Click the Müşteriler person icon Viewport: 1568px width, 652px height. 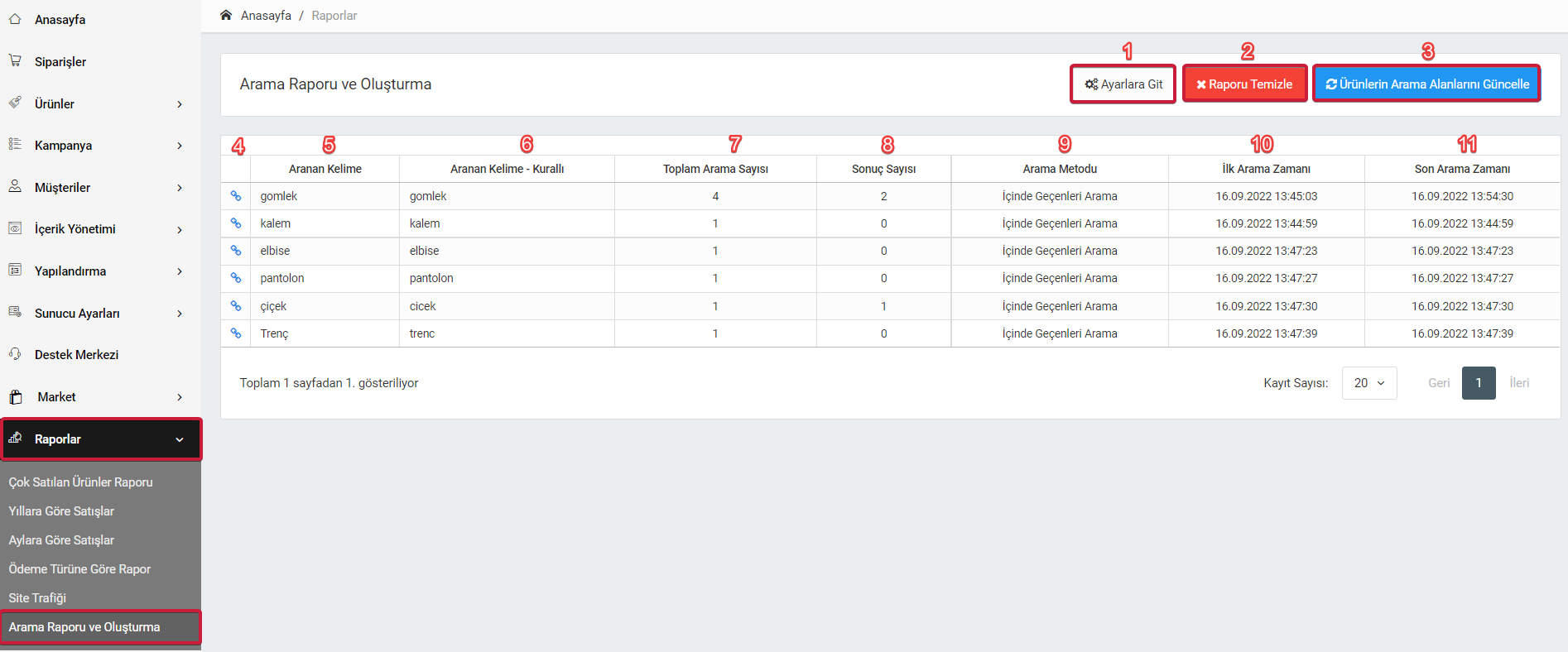[x=15, y=186]
